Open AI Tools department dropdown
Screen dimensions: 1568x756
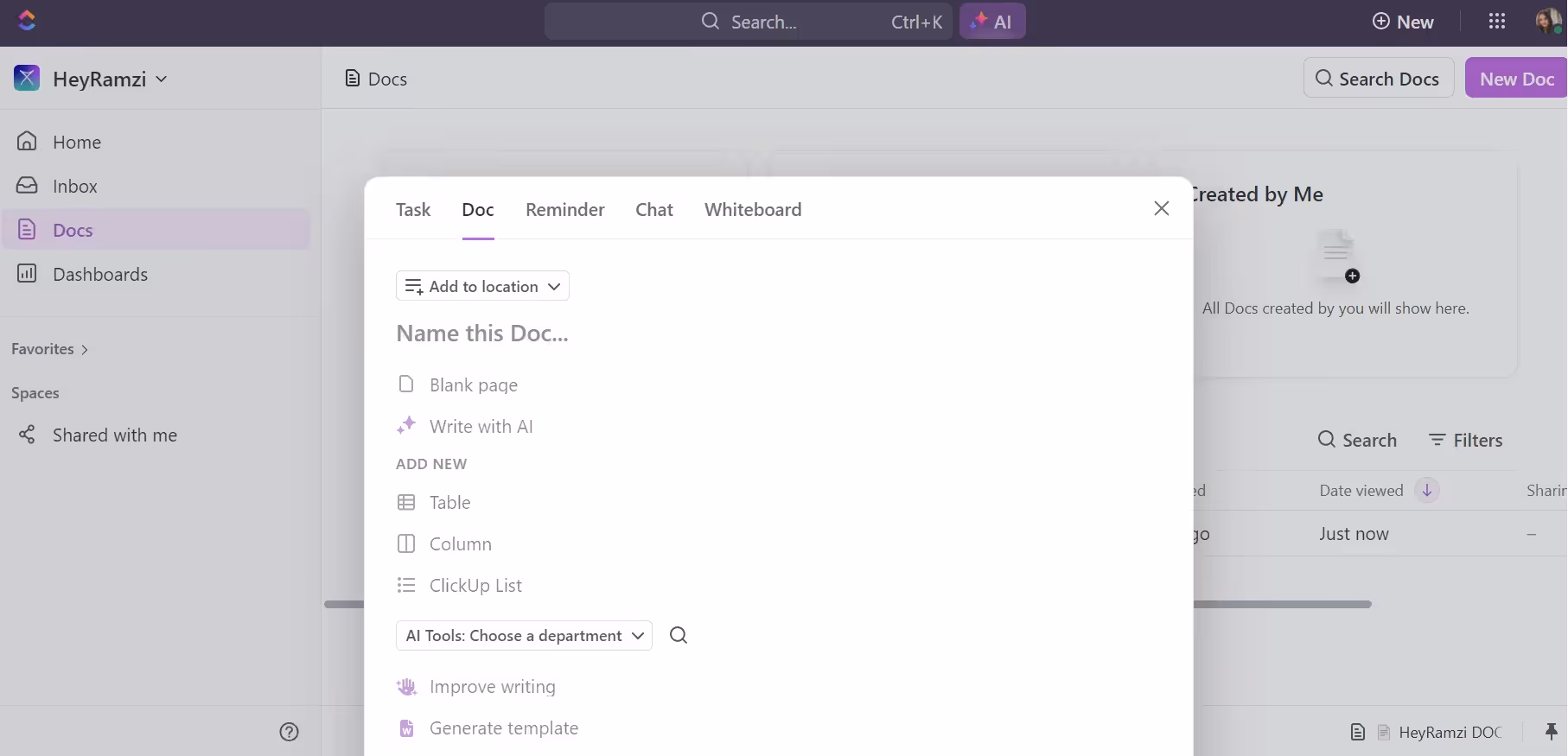[524, 636]
